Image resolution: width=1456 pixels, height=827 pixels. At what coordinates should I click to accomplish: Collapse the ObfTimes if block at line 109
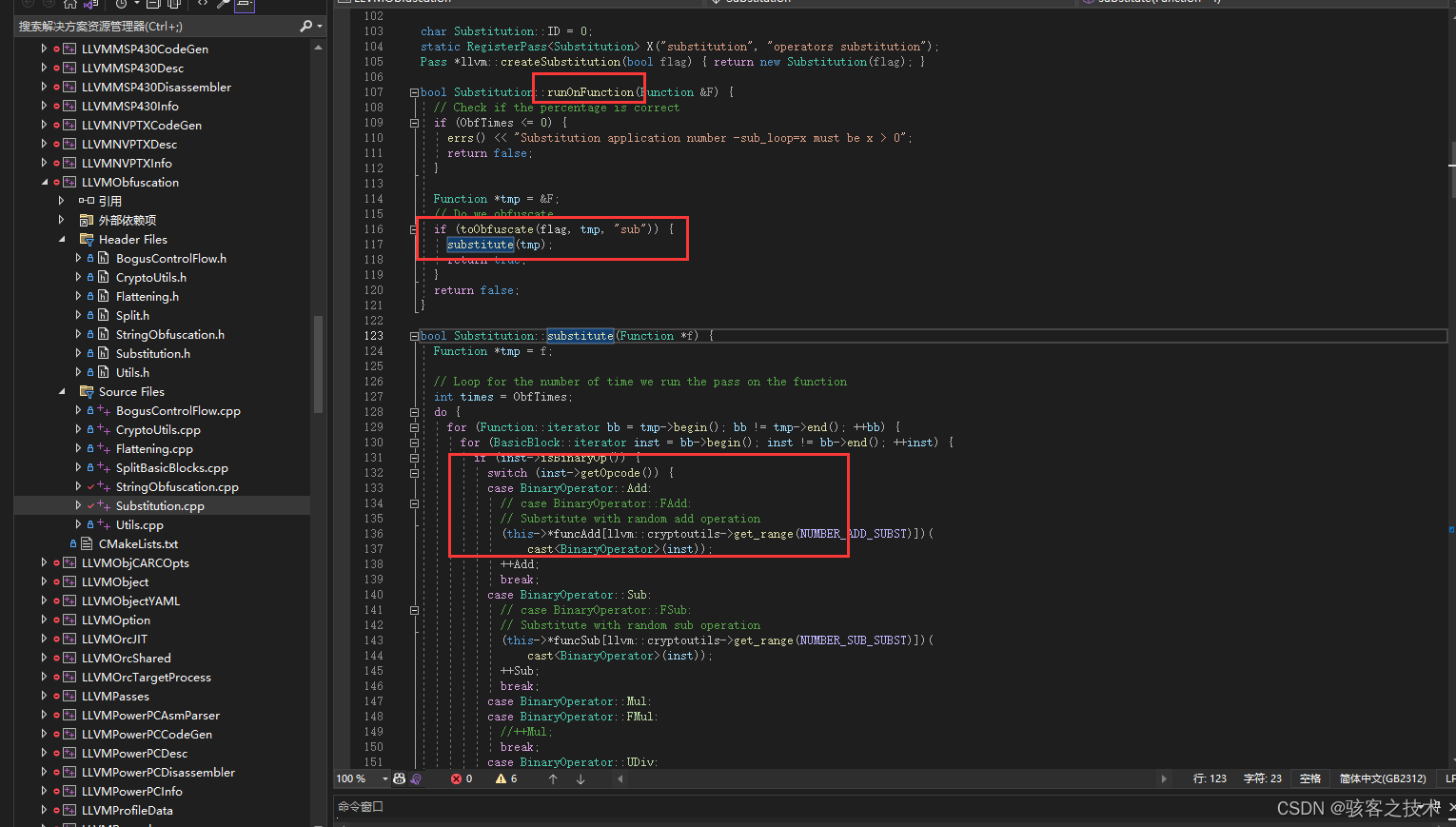[414, 123]
